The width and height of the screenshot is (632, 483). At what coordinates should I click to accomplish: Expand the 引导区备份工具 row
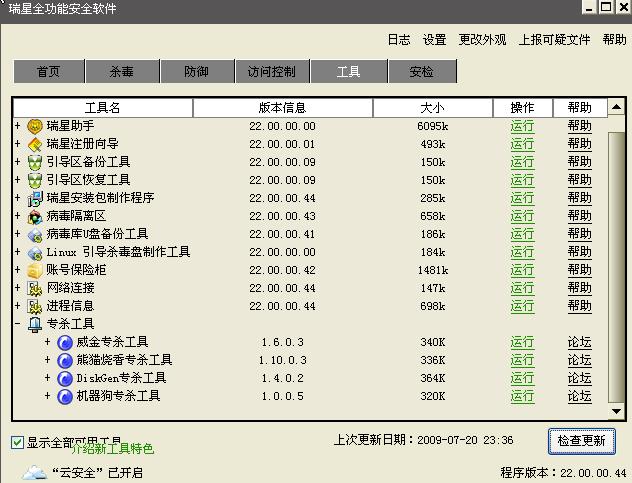(17, 162)
